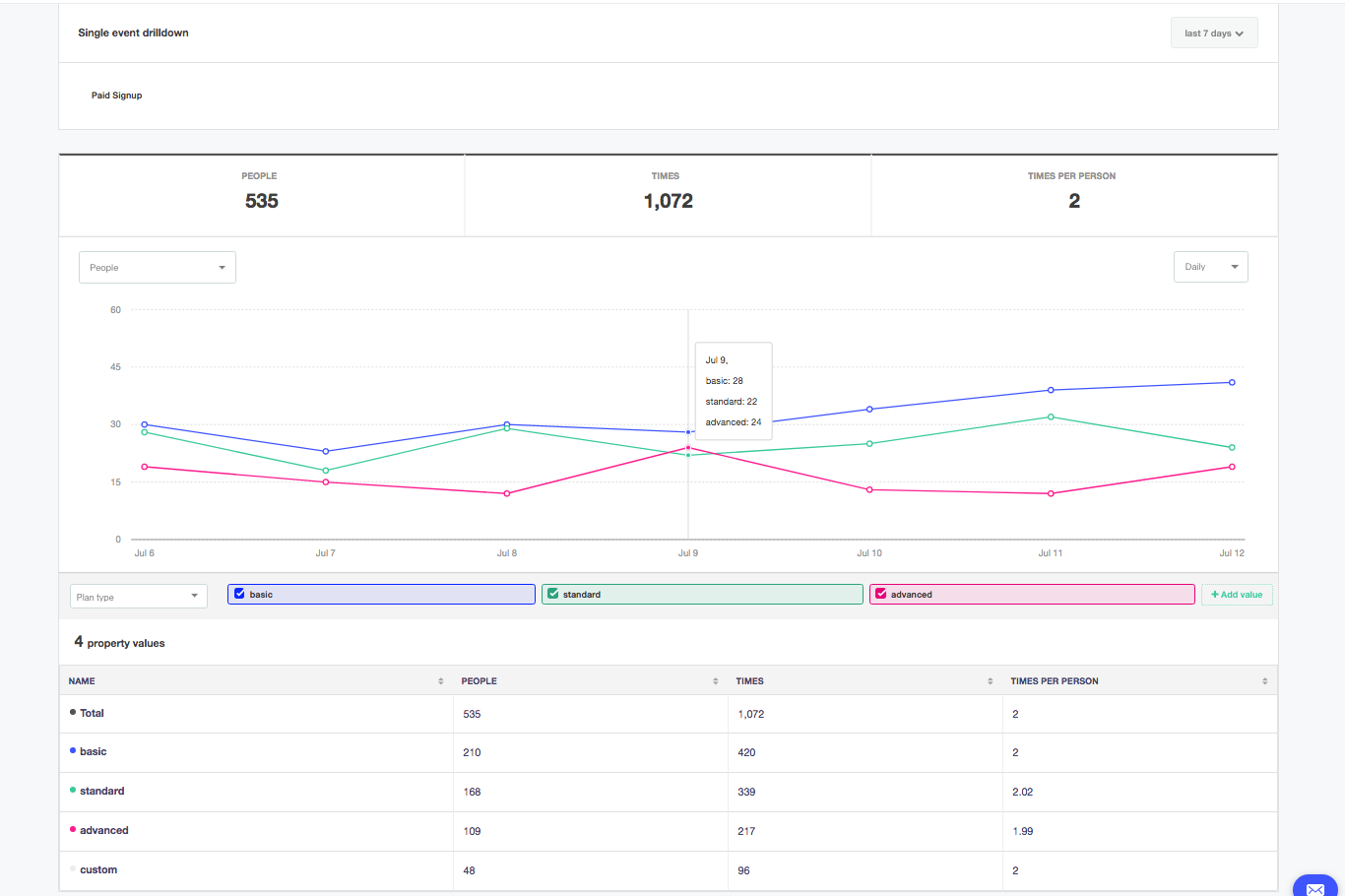Click the green dot icon beside standard row
1345x896 pixels.
(x=73, y=791)
